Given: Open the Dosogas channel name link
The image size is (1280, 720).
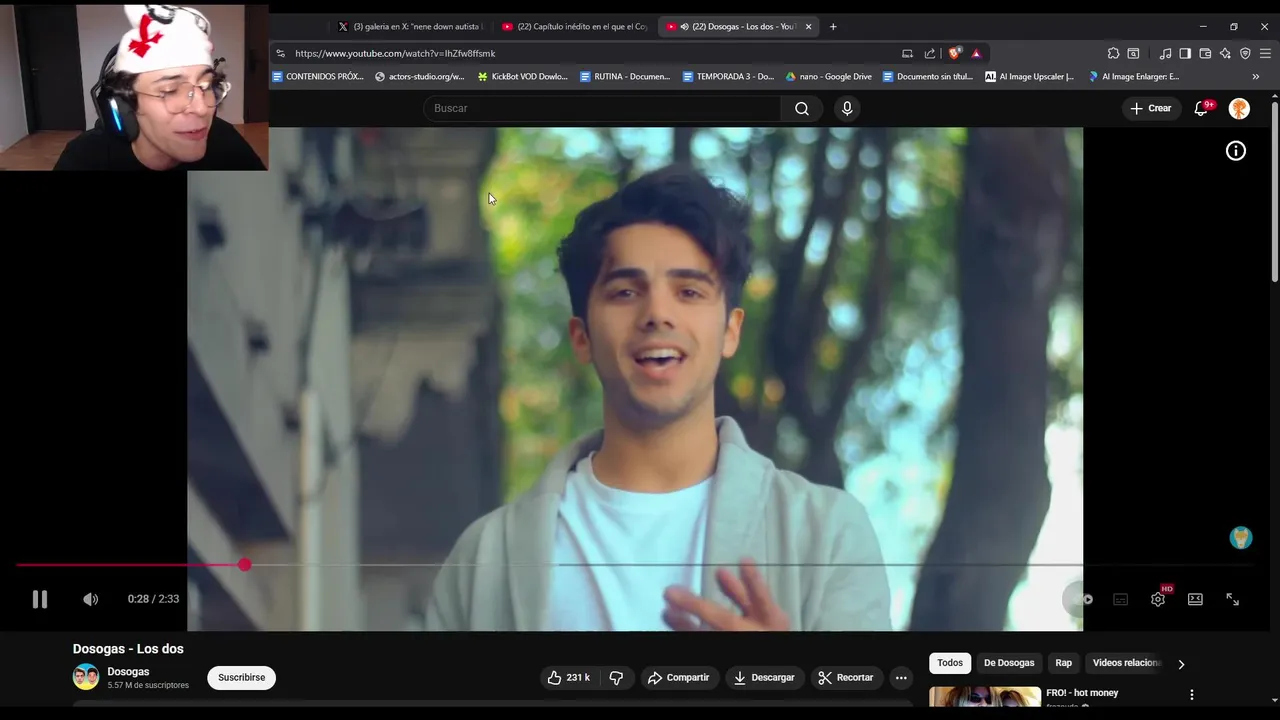Looking at the screenshot, I should (x=128, y=671).
